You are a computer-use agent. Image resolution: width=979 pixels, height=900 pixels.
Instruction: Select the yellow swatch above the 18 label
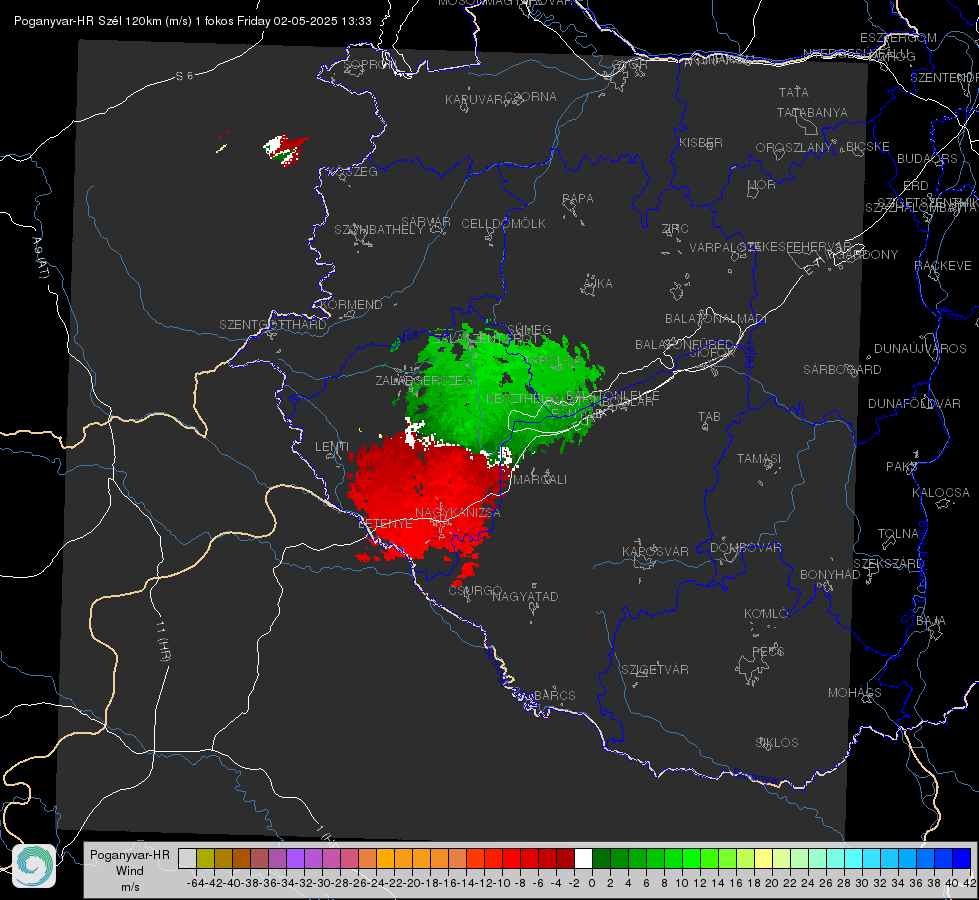(x=763, y=858)
